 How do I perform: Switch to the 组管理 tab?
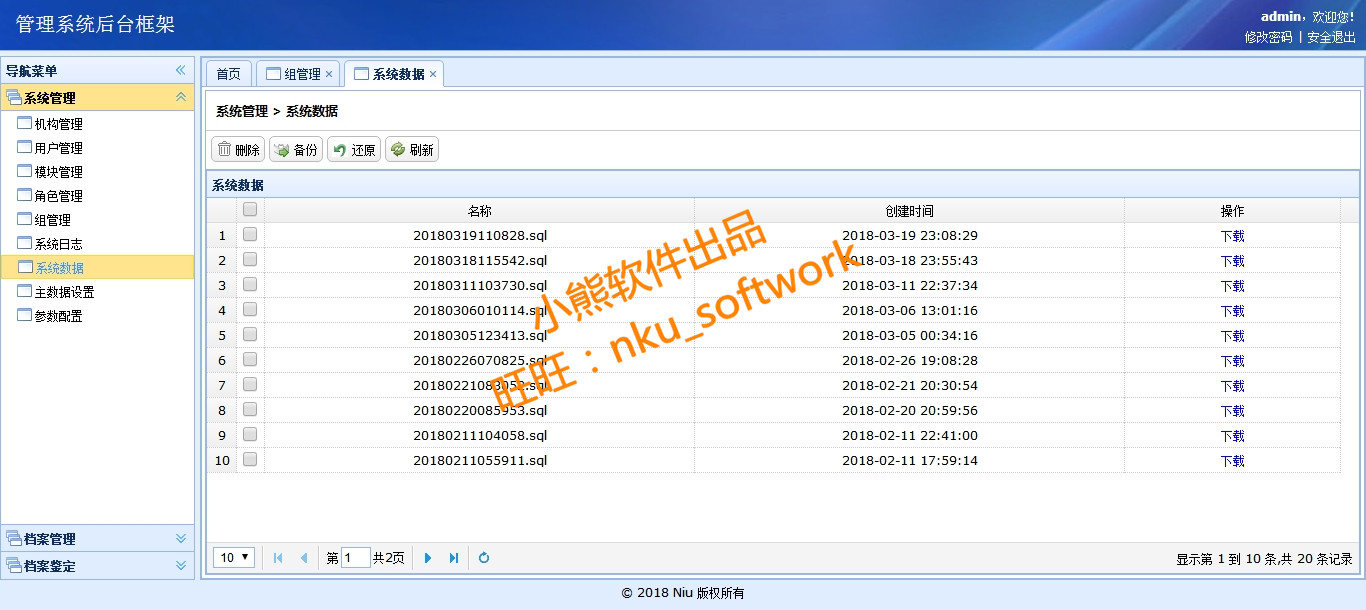[294, 74]
